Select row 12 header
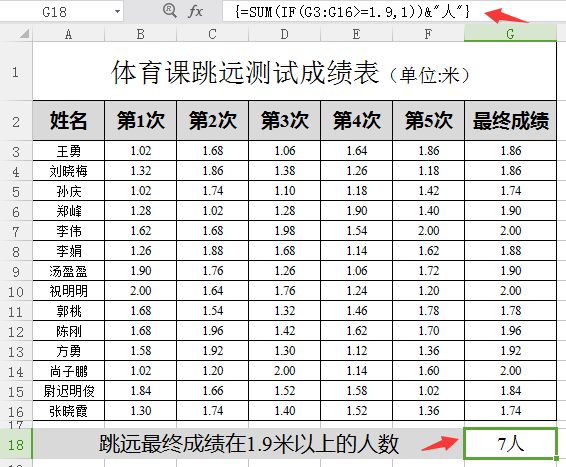This screenshot has width=566, height=467. tap(16, 331)
